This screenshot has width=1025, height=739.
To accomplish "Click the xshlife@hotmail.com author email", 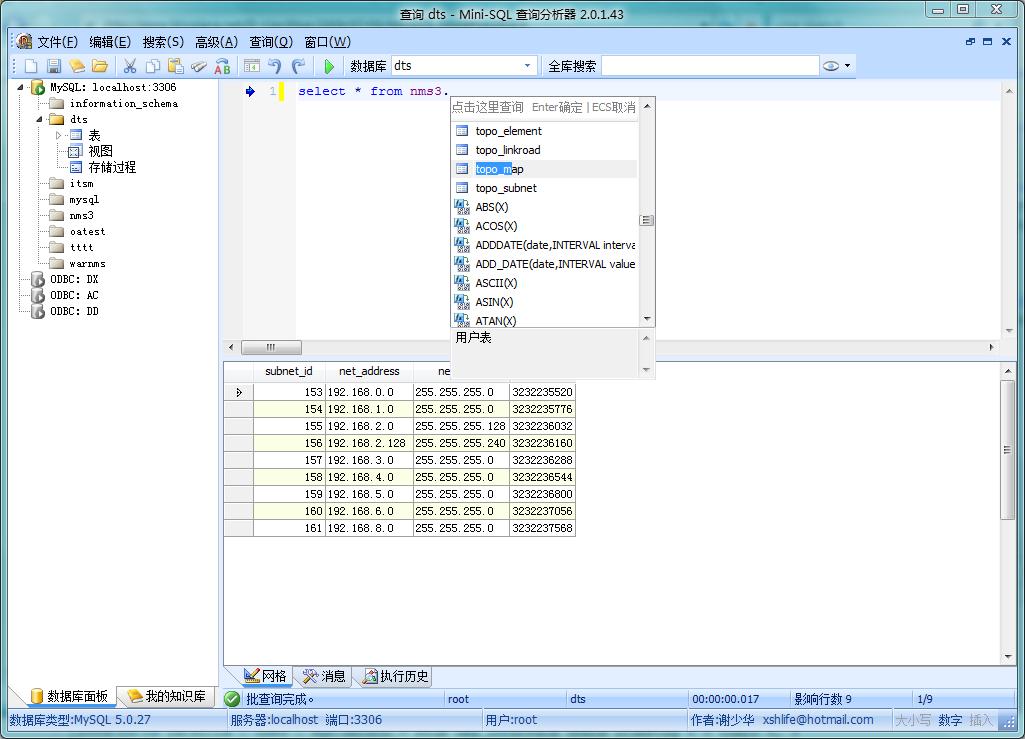I will [818, 720].
